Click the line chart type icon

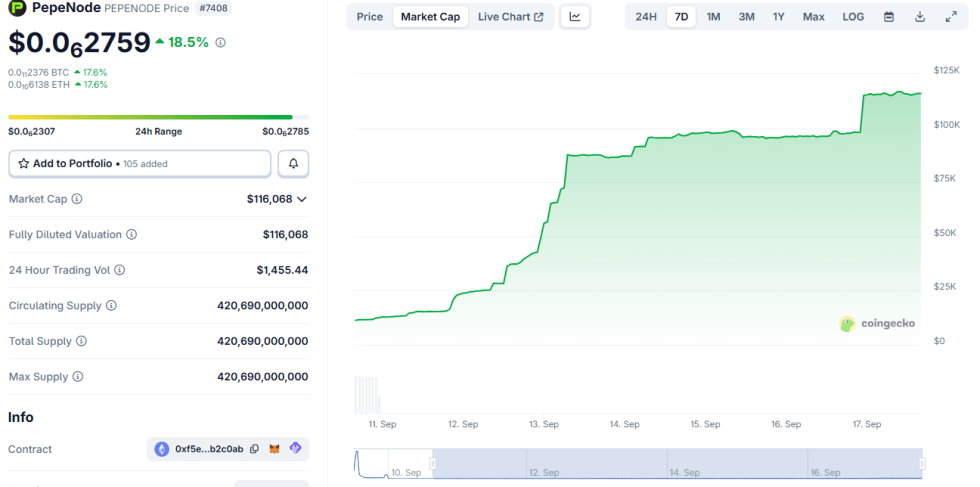(x=575, y=17)
